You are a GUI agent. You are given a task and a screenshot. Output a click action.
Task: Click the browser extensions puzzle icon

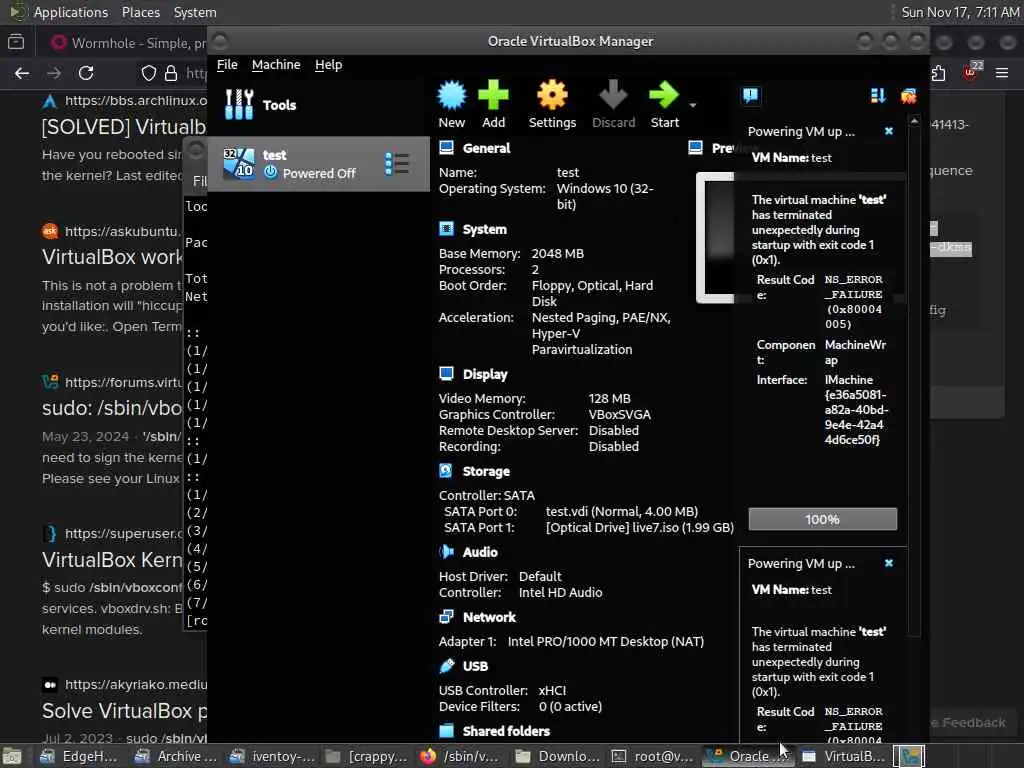pyautogui.click(x=938, y=73)
